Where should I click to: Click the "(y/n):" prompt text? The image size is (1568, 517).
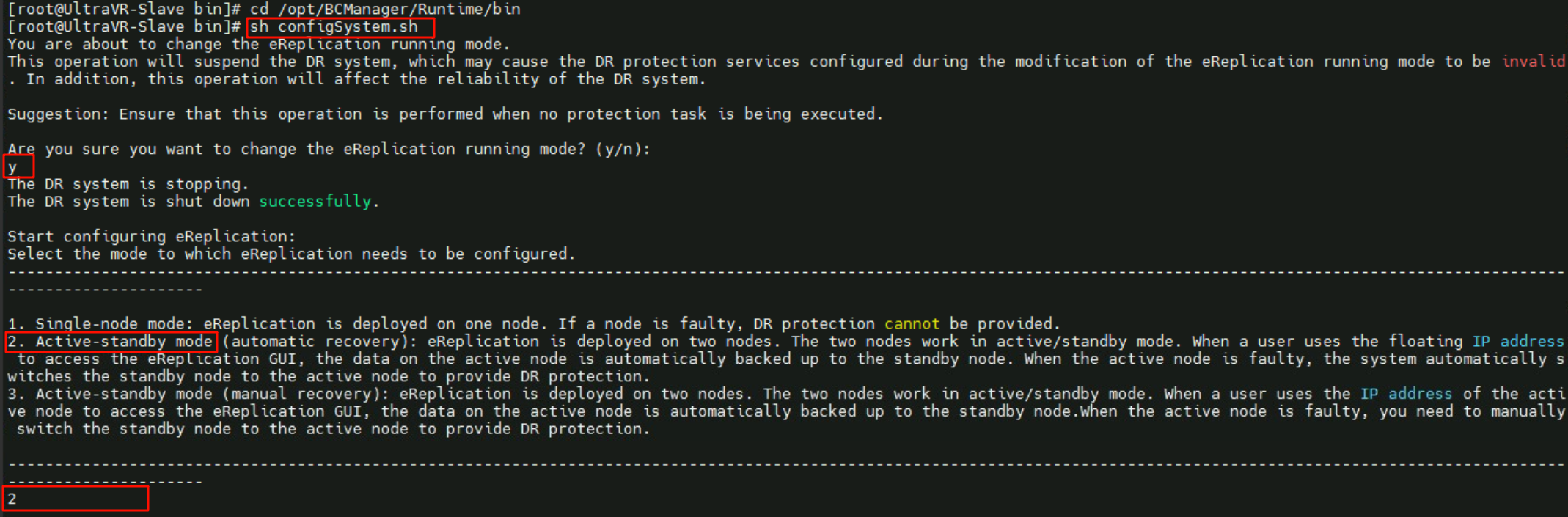tap(623, 150)
